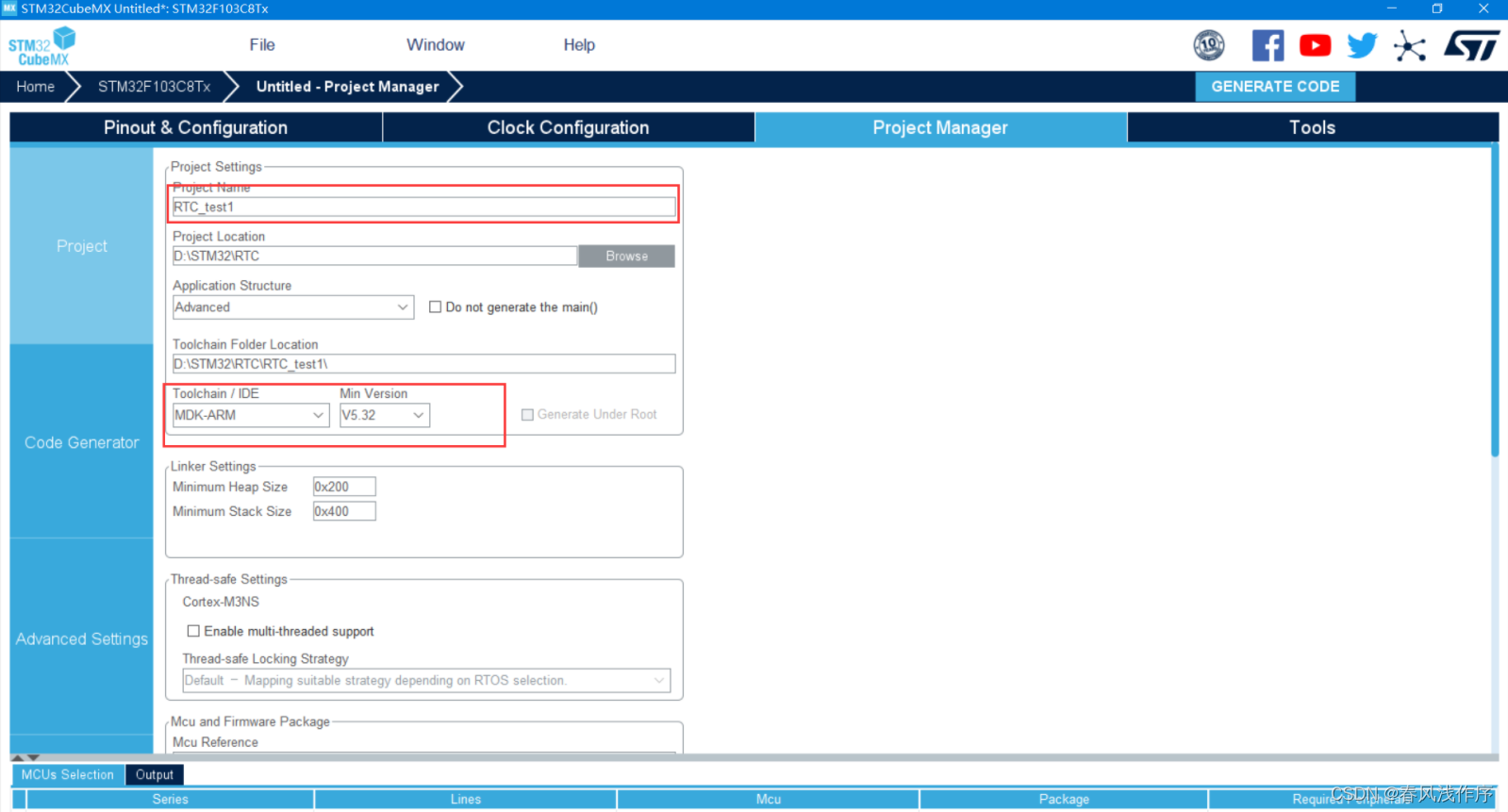Click the Series column header
The height and width of the screenshot is (812, 1508).
(171, 799)
